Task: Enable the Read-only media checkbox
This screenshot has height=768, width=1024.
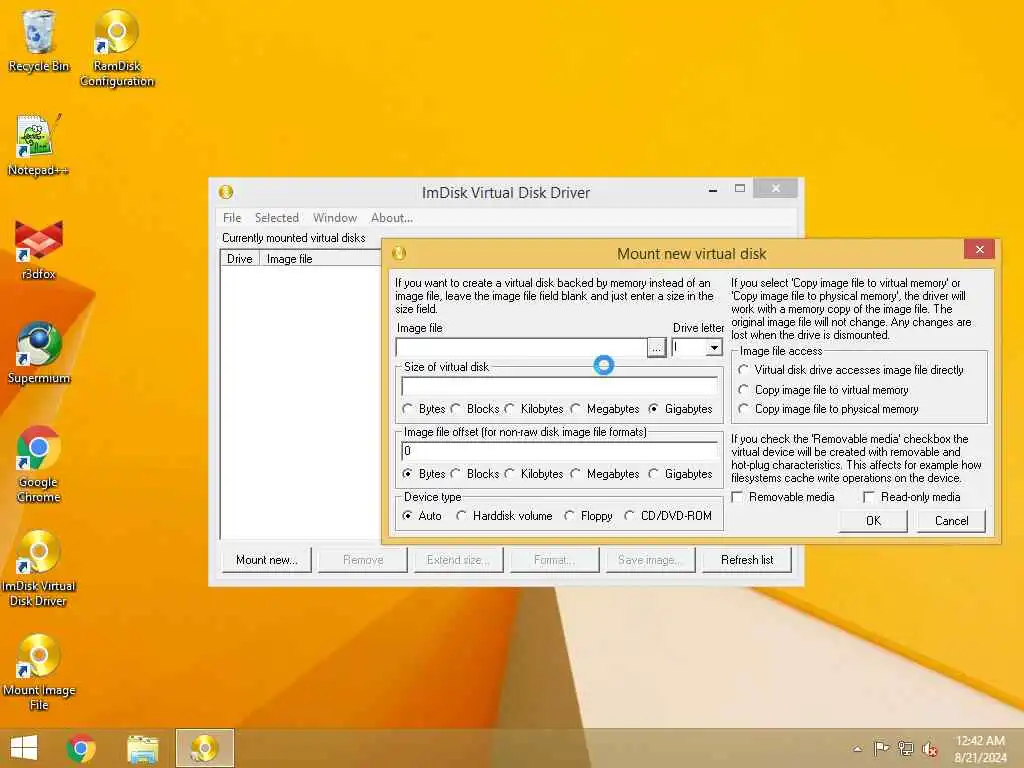Action: pos(912,497)
